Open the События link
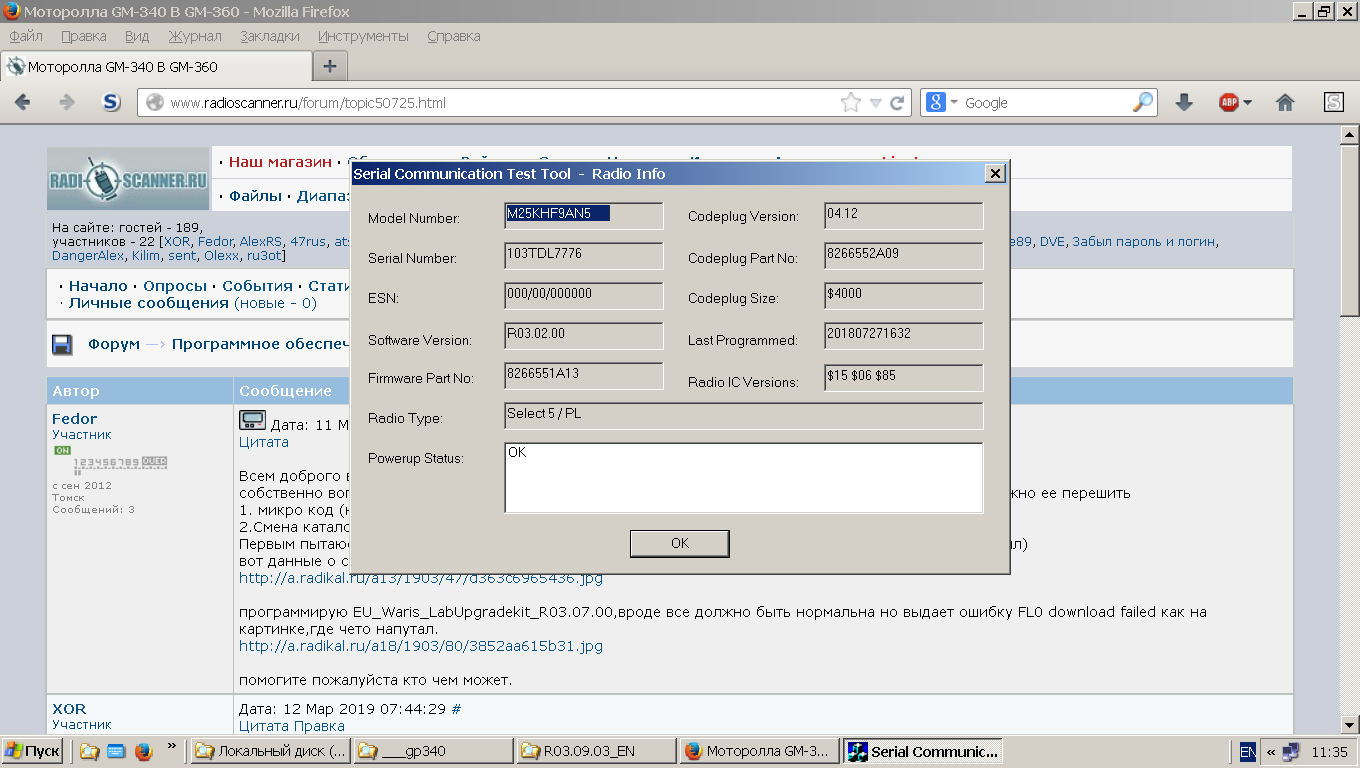 click(x=257, y=286)
